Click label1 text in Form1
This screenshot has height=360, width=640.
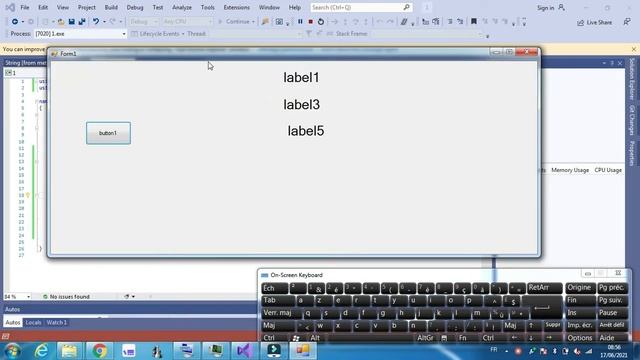point(301,78)
